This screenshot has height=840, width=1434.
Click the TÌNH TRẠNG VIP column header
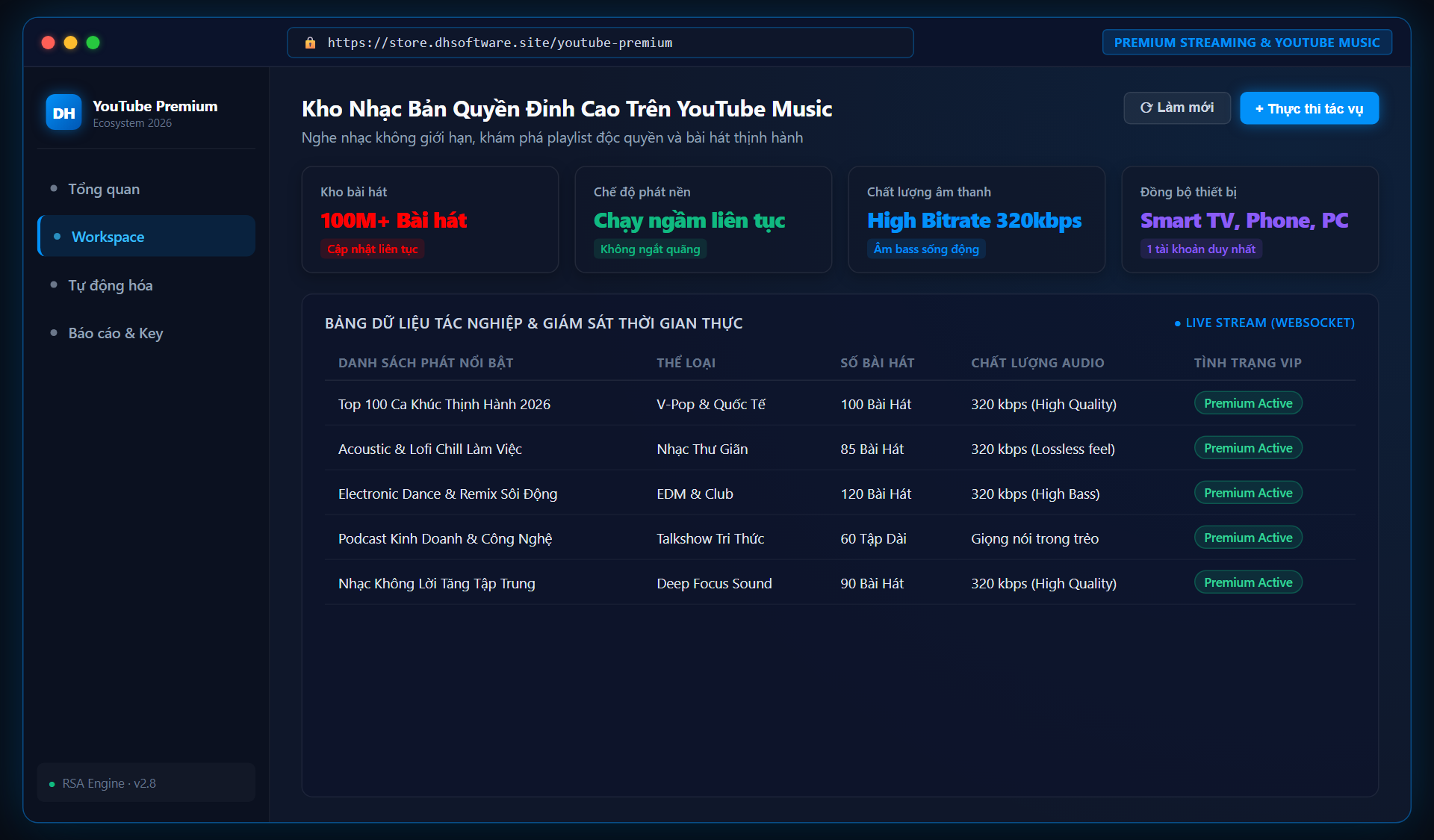point(1247,363)
